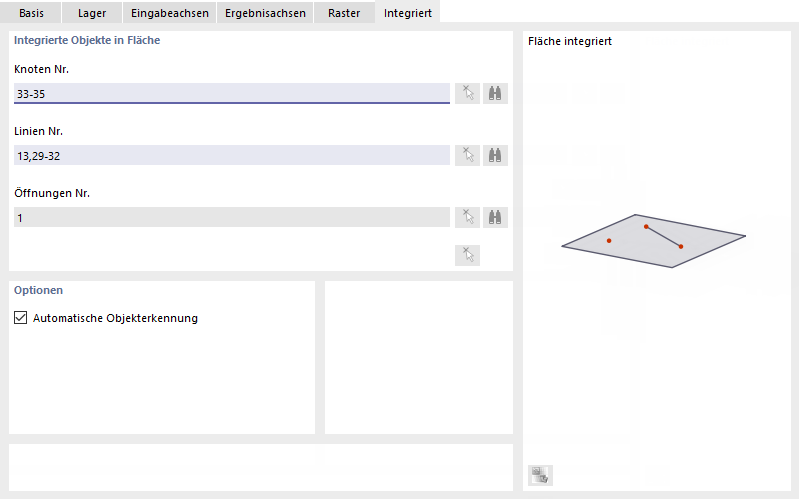The height and width of the screenshot is (499, 799).
Task: Click the isolated left red node in preview
Action: click(x=609, y=241)
